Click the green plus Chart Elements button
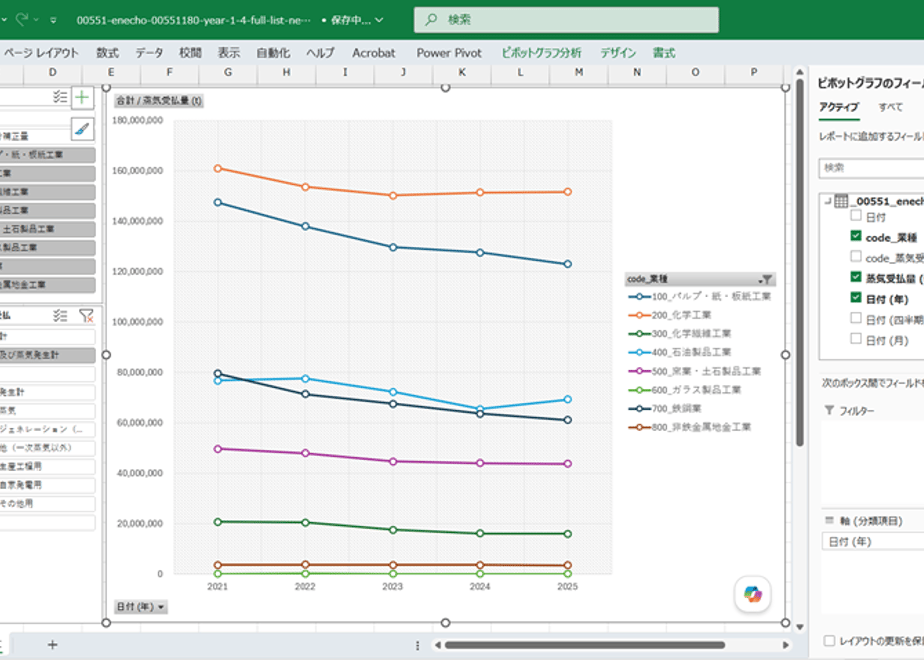Viewport: 924px width, 660px height. [82, 97]
